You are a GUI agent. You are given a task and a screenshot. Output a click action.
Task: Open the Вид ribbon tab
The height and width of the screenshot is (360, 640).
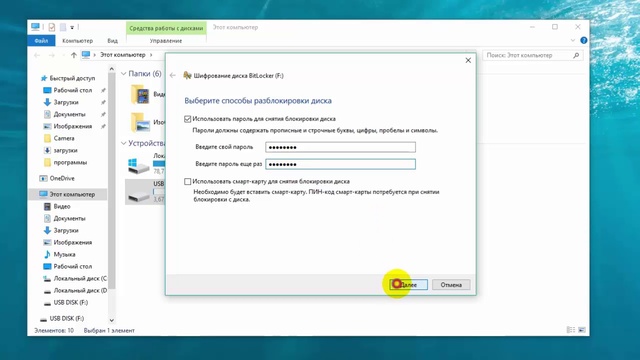point(113,41)
